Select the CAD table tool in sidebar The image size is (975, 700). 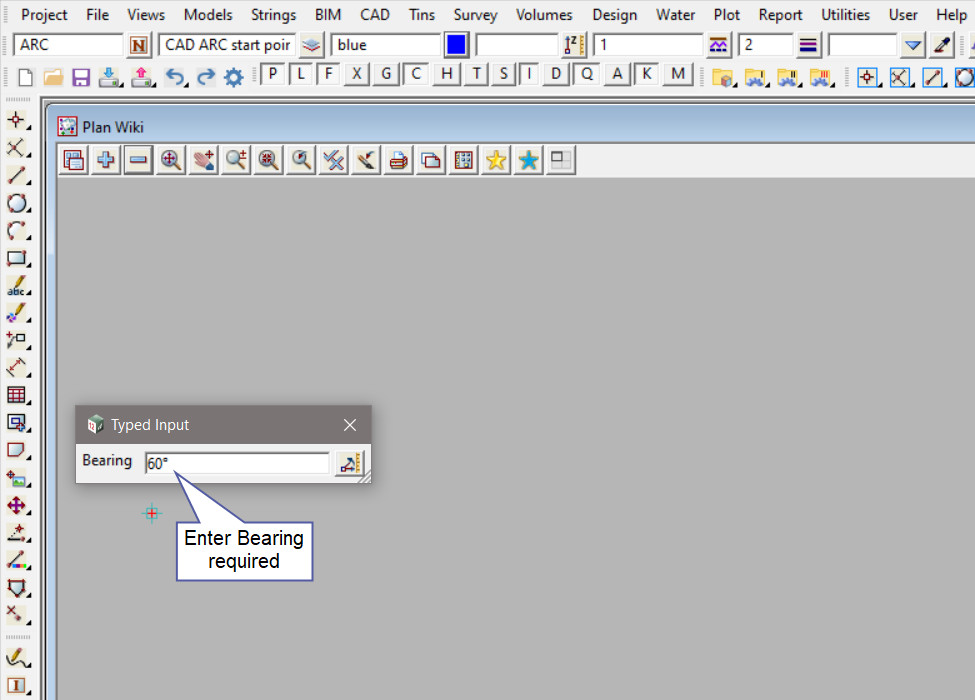click(x=16, y=395)
